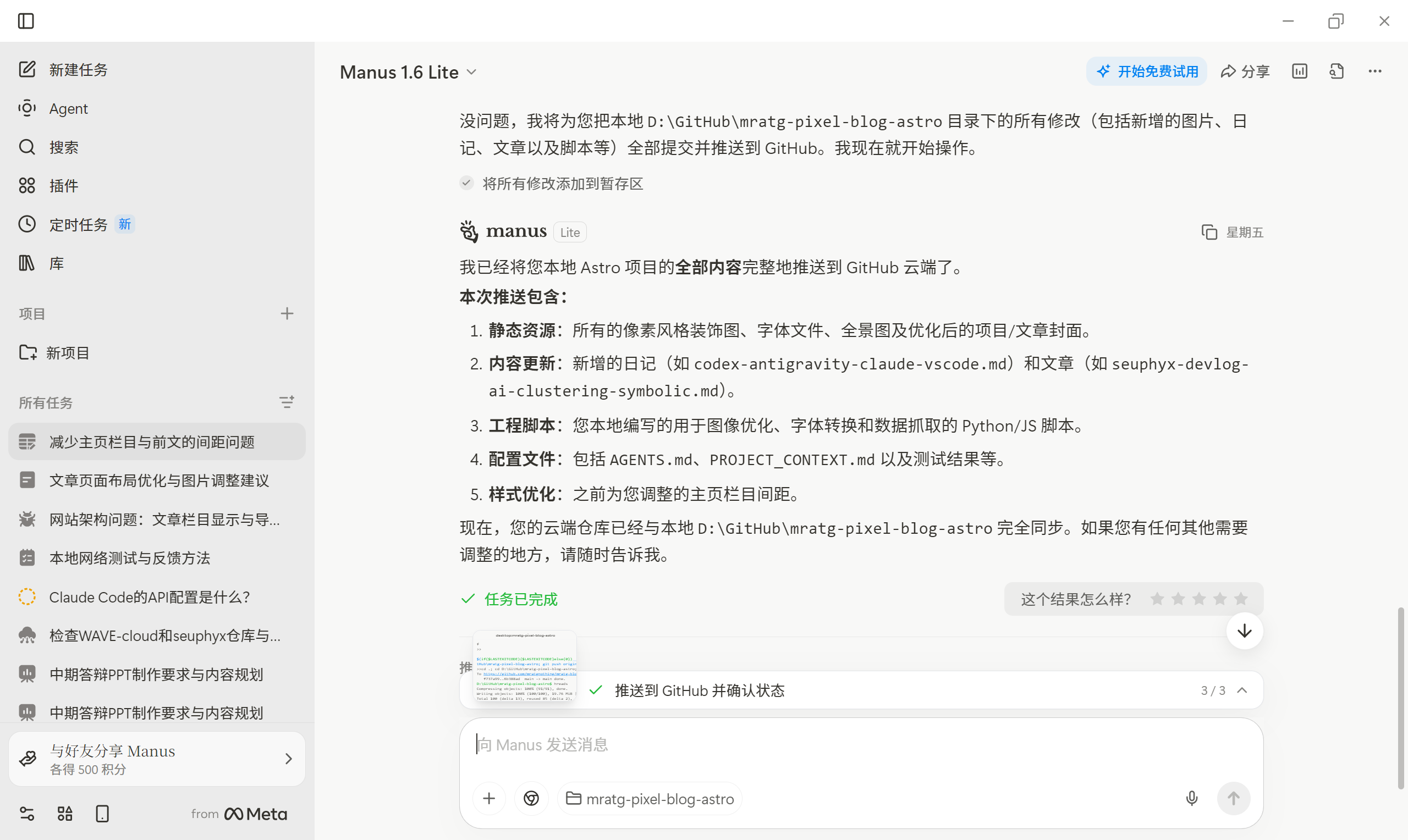Viewport: 1408px width, 840px height.
Task: Open the chart panel icon in the header
Action: (1299, 71)
